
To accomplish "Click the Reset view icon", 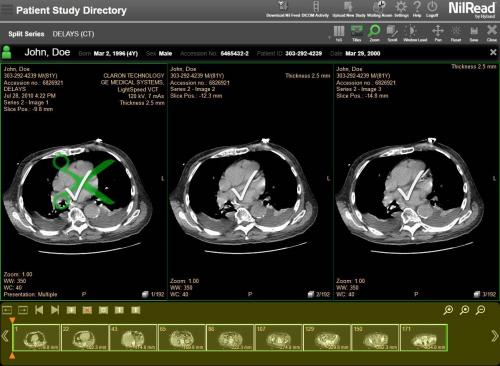I will pyautogui.click(x=456, y=33).
